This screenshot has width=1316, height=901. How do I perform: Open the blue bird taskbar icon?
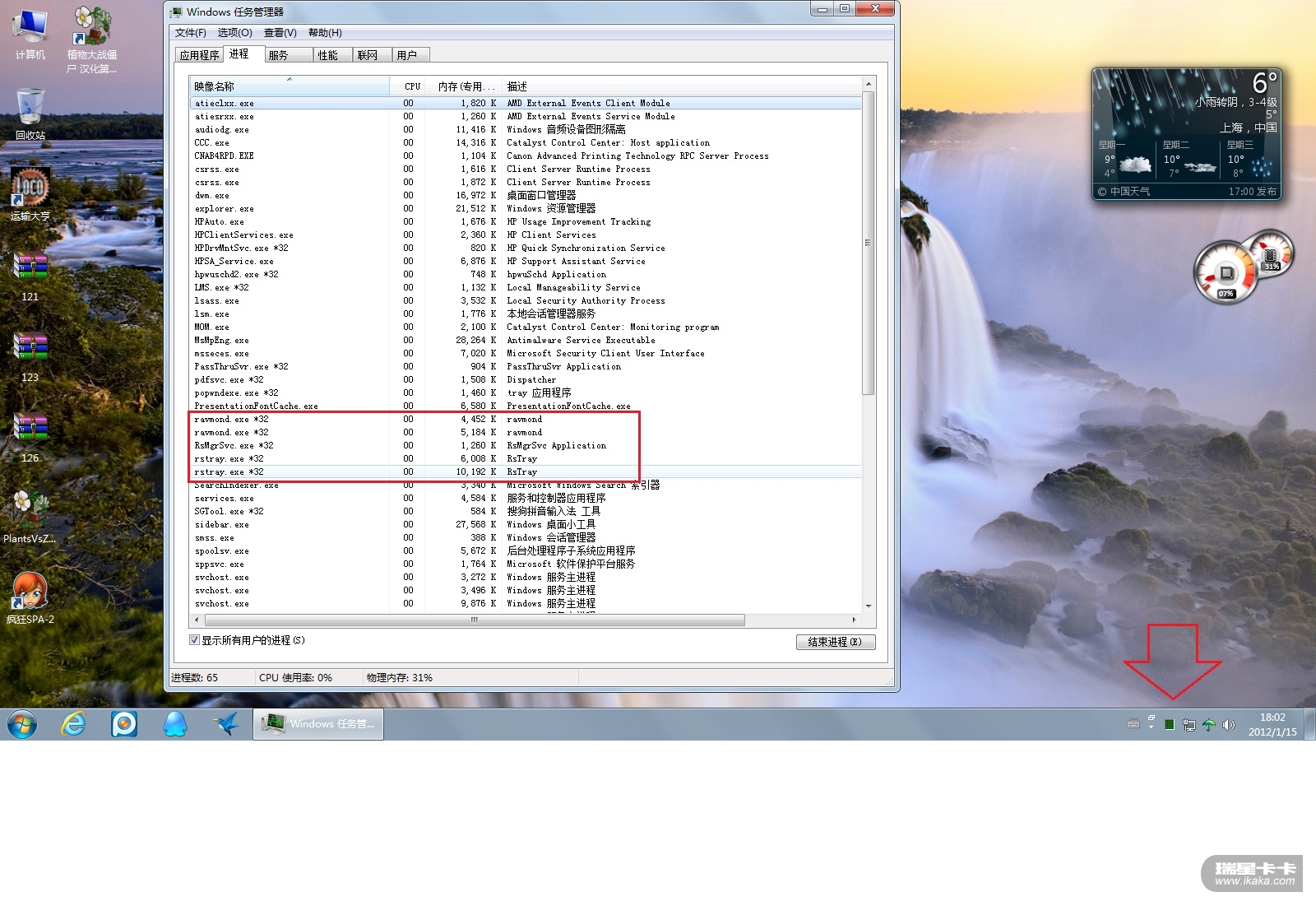[225, 724]
